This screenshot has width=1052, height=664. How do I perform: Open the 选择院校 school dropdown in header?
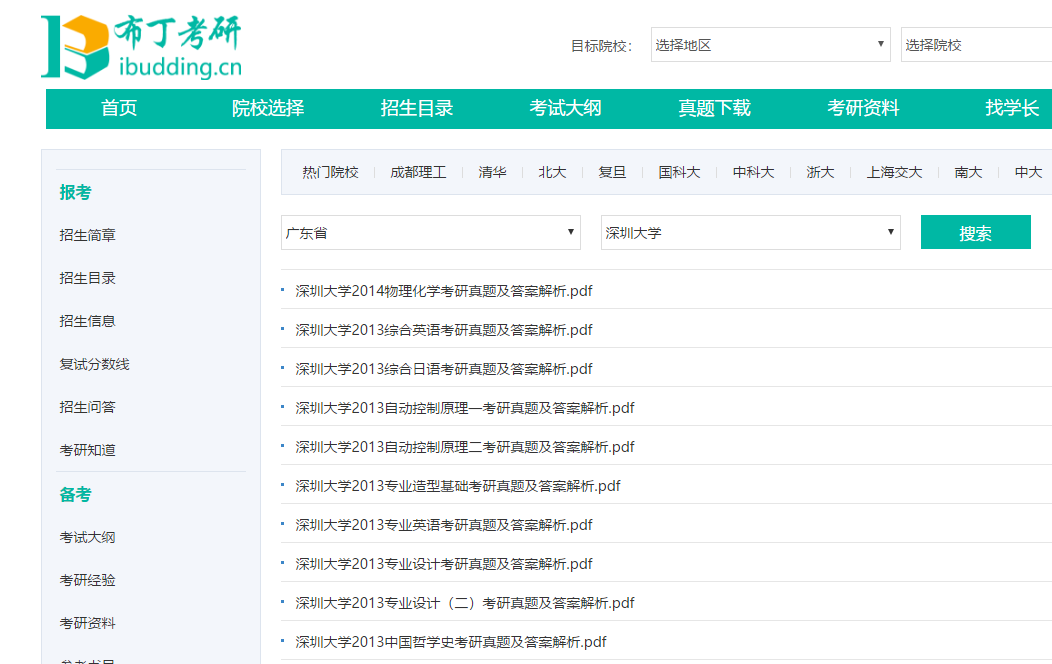pyautogui.click(x=976, y=45)
